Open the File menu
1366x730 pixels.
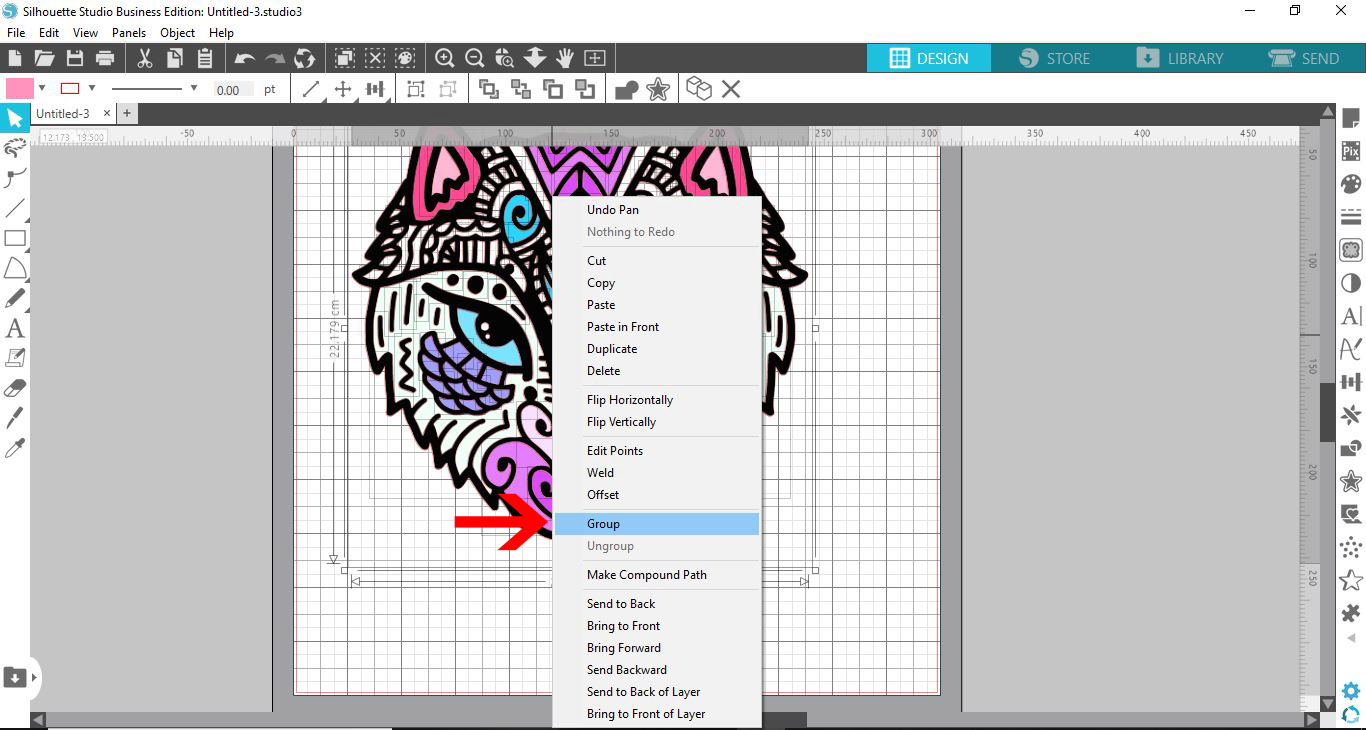[x=16, y=33]
